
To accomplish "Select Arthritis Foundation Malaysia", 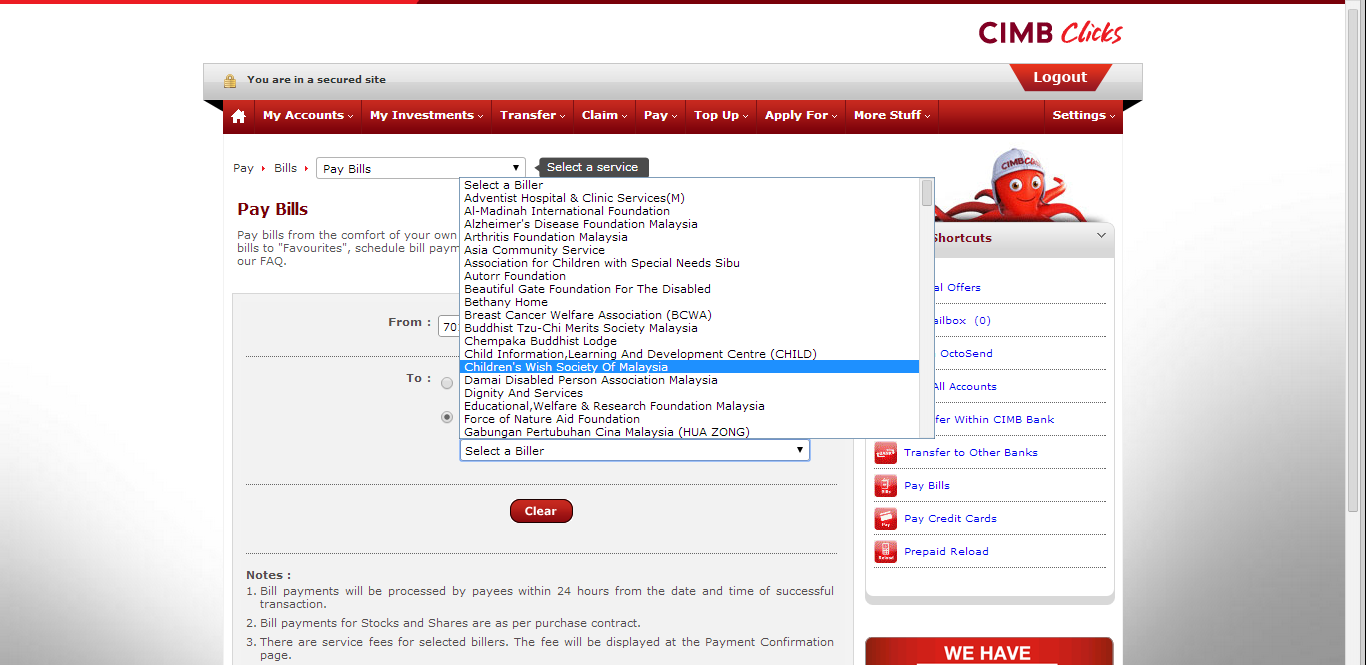I will [689, 237].
